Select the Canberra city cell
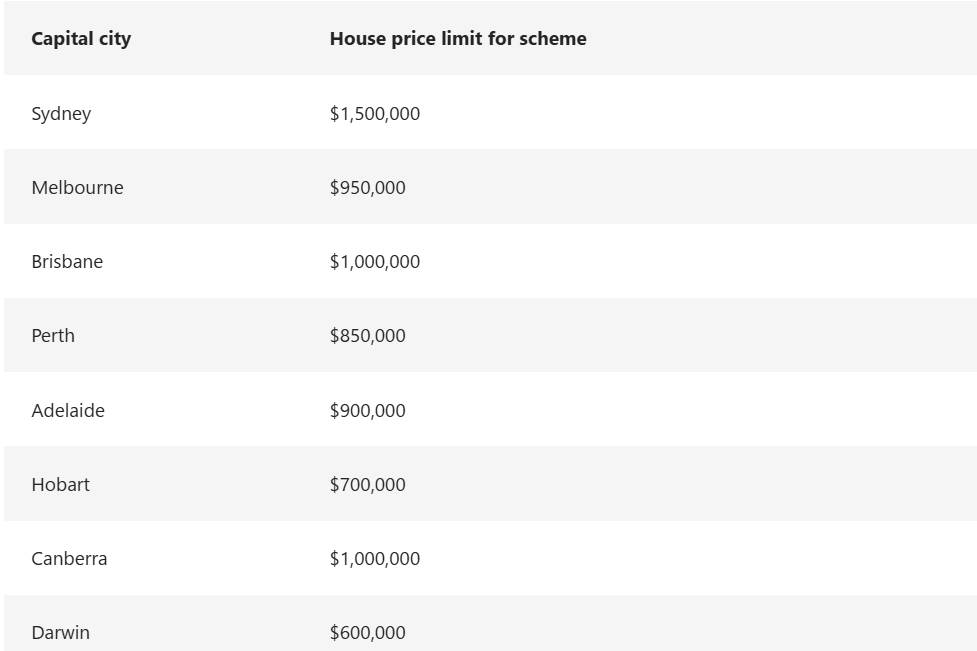 pos(69,559)
